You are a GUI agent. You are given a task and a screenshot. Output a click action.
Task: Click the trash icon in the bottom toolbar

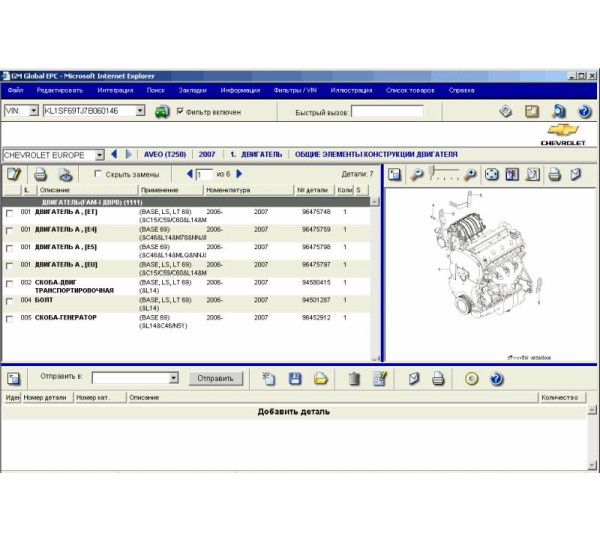(x=353, y=378)
